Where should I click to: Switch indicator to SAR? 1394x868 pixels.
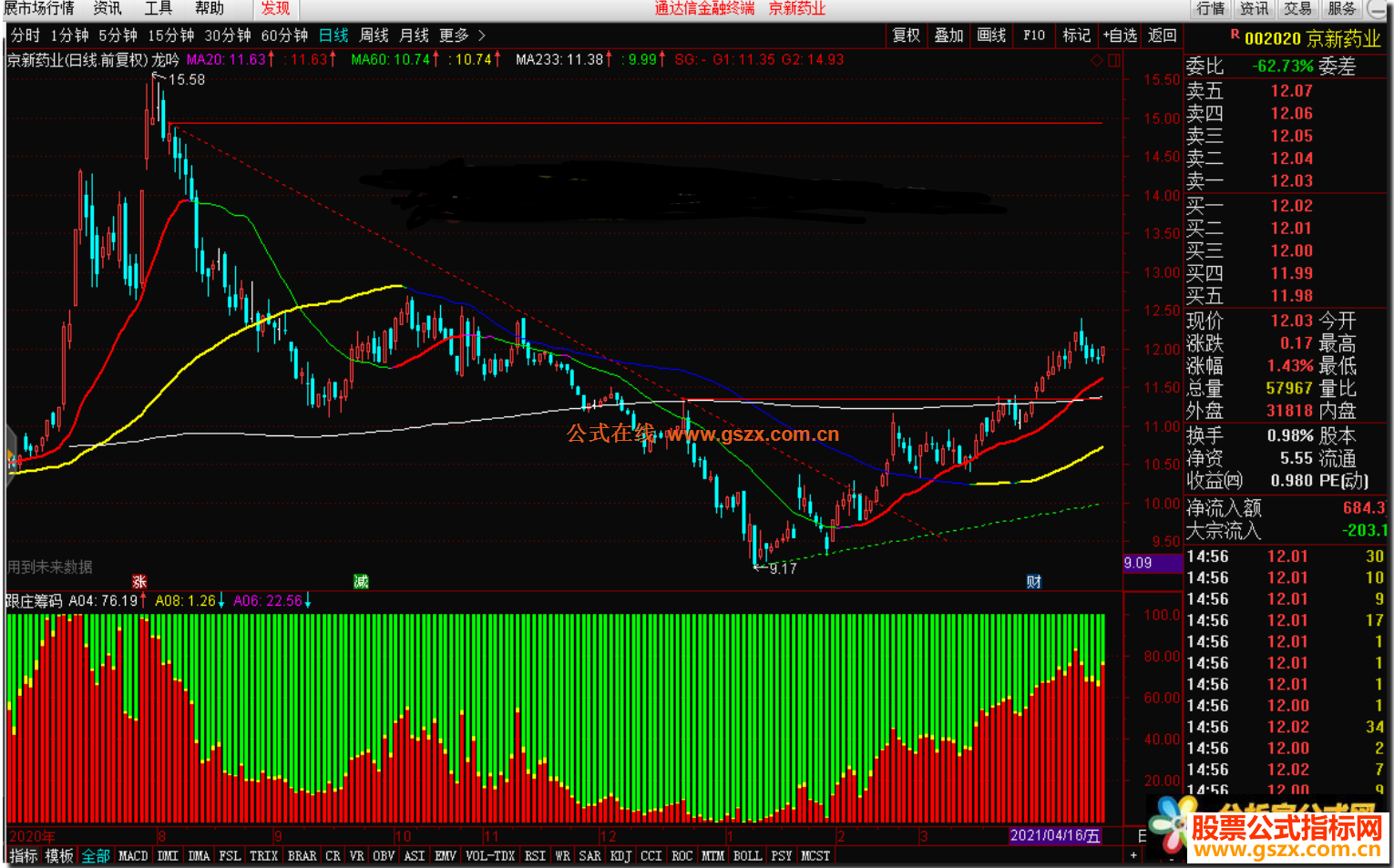point(589,856)
